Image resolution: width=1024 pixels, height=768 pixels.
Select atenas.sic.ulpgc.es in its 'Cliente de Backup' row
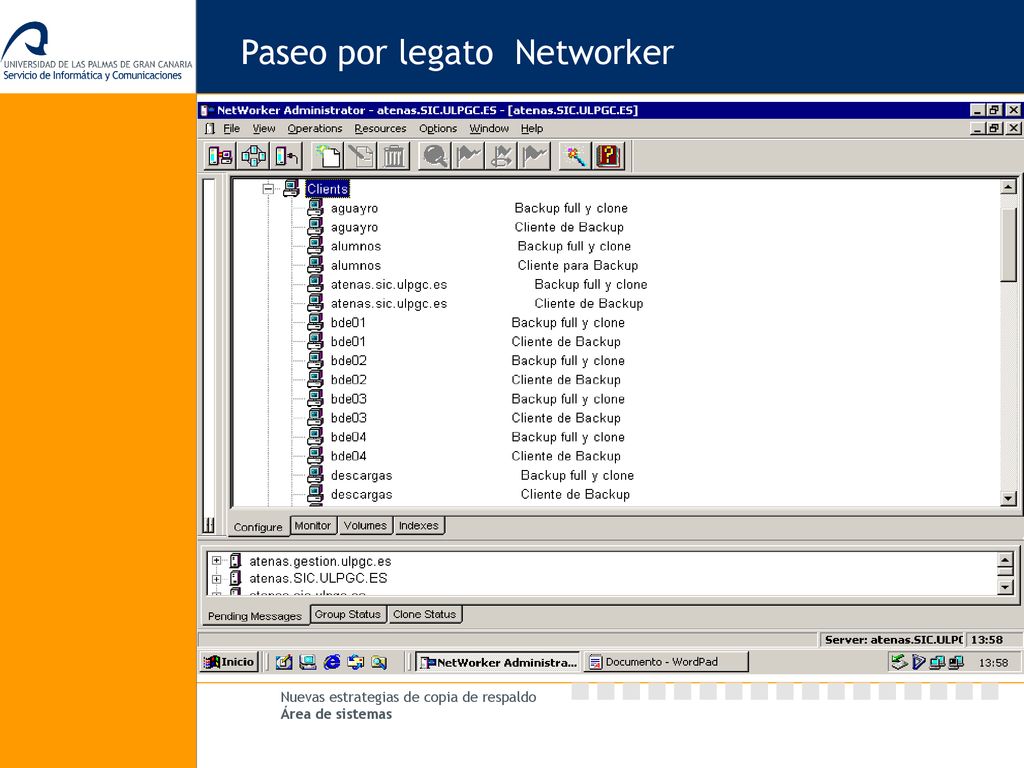tap(389, 304)
